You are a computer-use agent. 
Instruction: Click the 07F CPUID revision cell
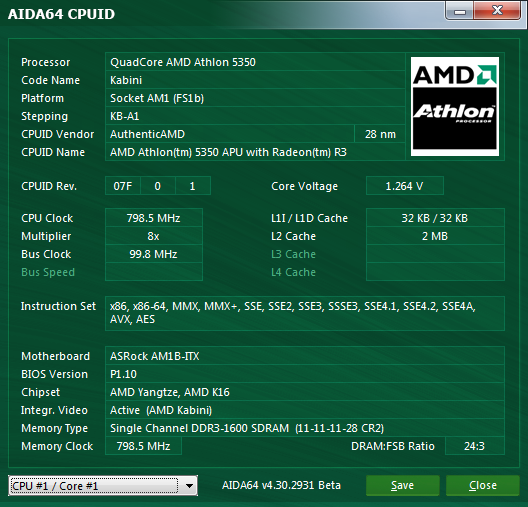pyautogui.click(x=123, y=186)
